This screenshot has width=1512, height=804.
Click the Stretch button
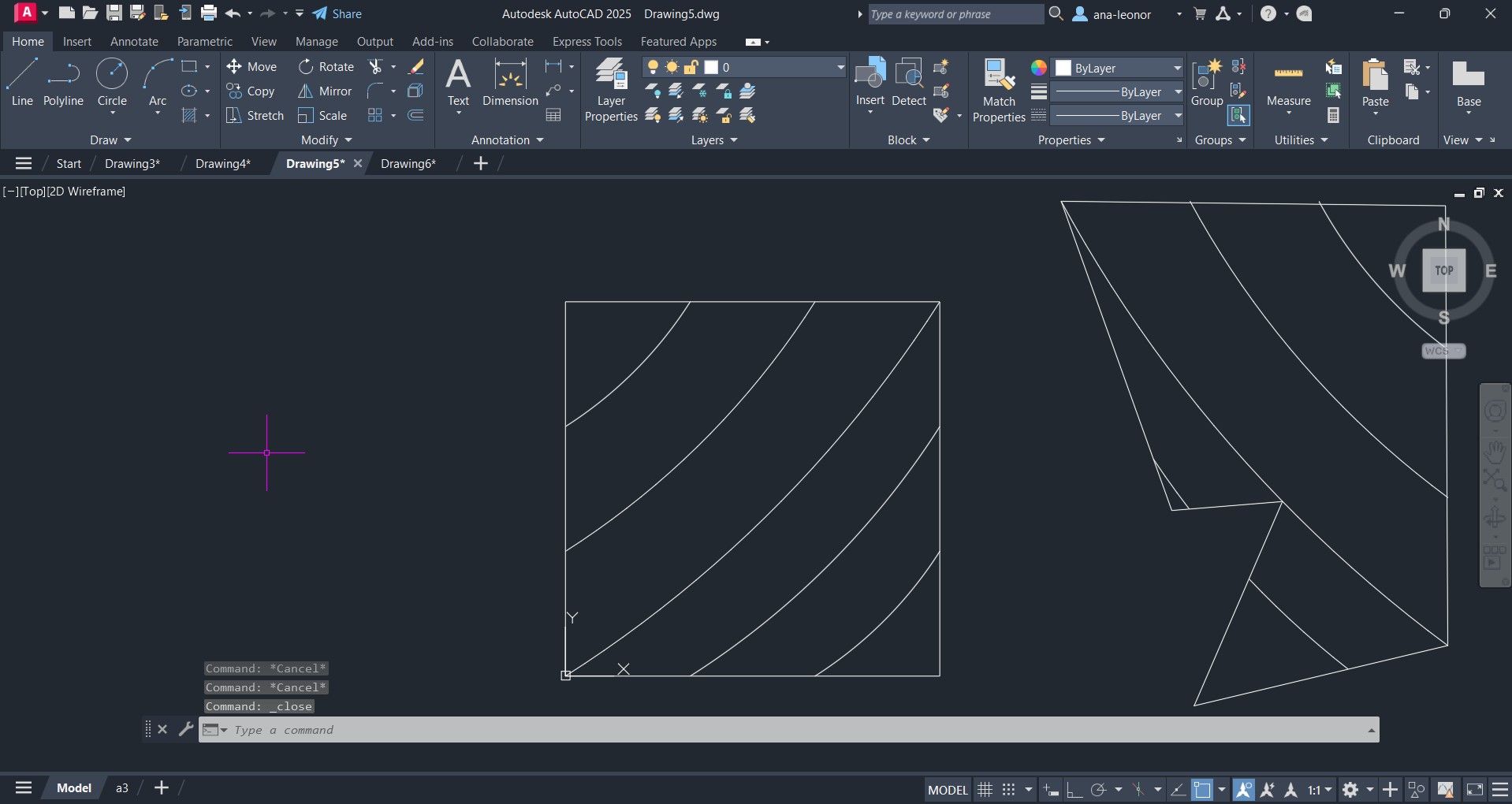pos(255,116)
